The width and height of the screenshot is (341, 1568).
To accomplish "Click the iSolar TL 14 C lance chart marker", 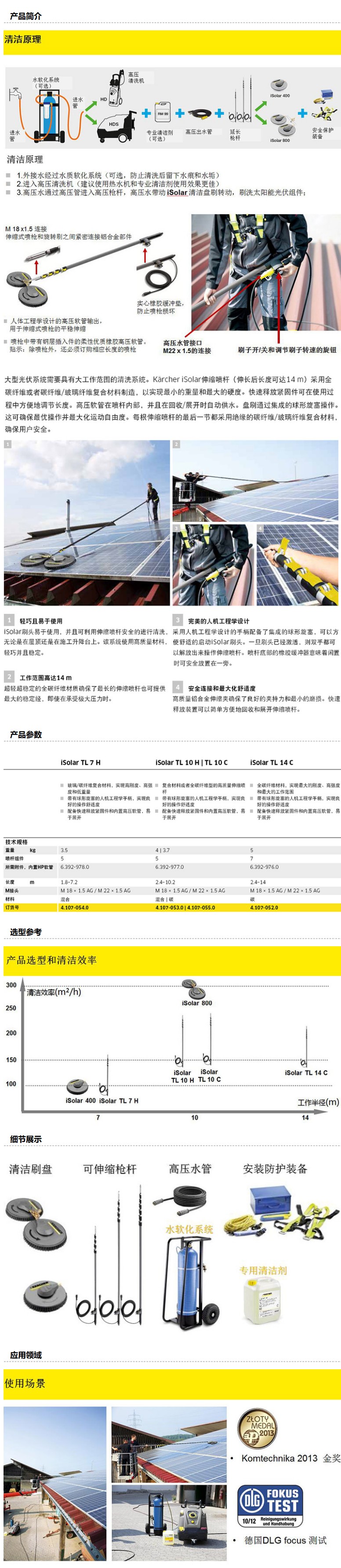I will pyautogui.click(x=305, y=1048).
